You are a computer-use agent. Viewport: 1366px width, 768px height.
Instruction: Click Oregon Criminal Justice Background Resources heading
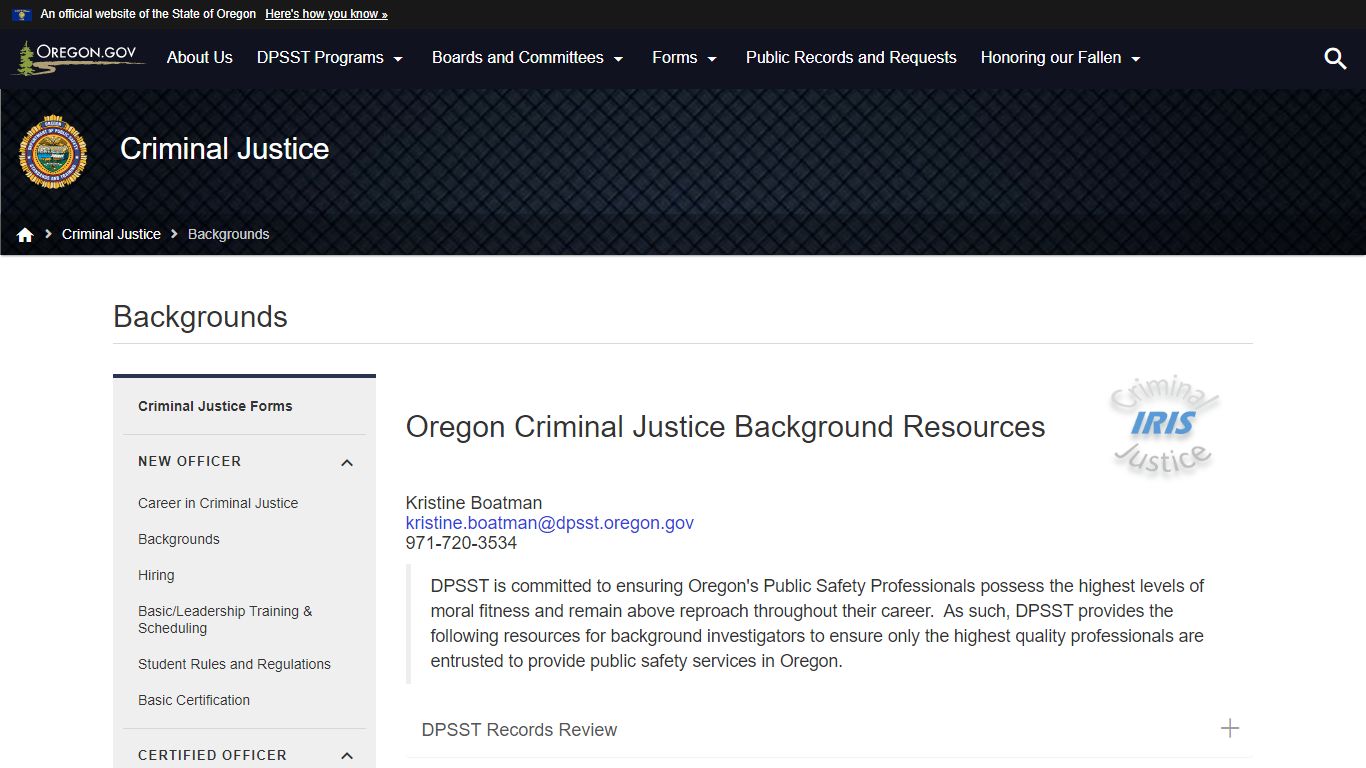(725, 427)
